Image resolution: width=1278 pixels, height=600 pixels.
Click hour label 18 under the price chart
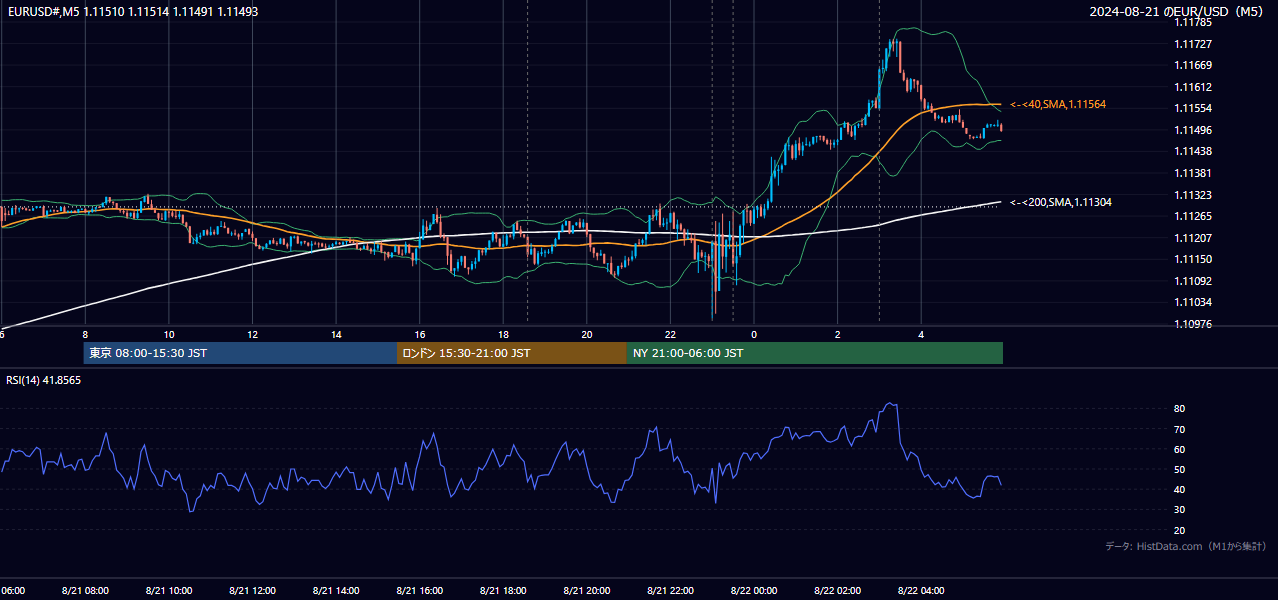tap(503, 334)
